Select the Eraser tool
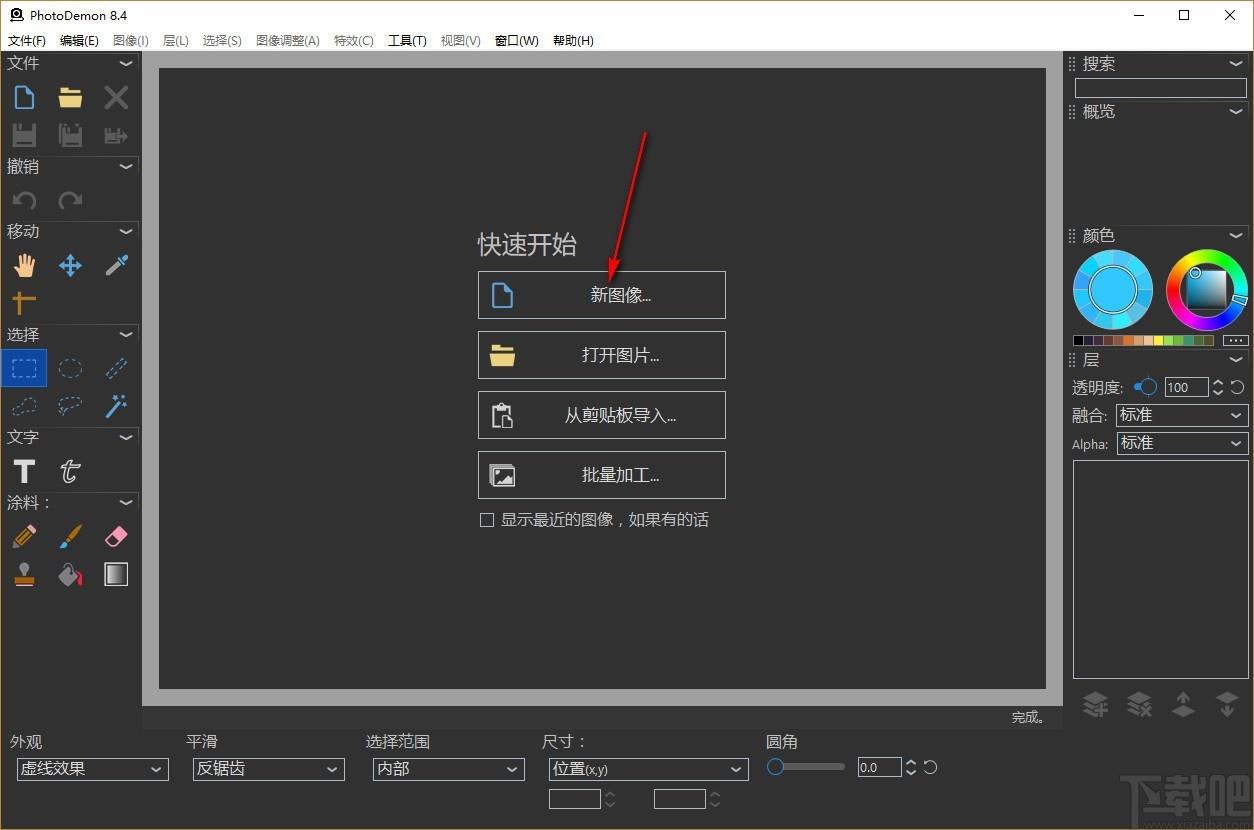This screenshot has height=830, width=1254. point(116,536)
